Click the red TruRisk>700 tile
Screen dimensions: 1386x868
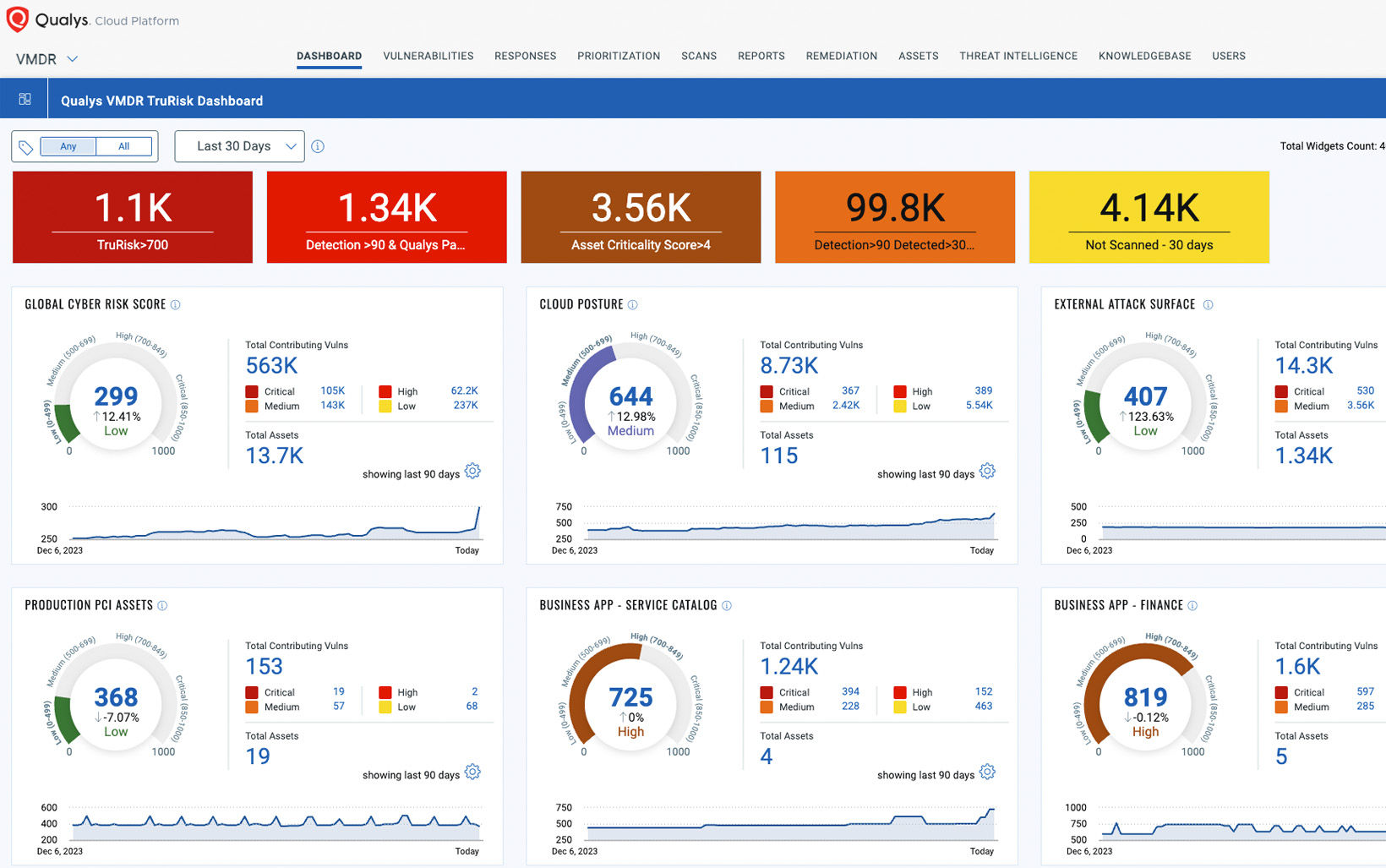click(133, 217)
